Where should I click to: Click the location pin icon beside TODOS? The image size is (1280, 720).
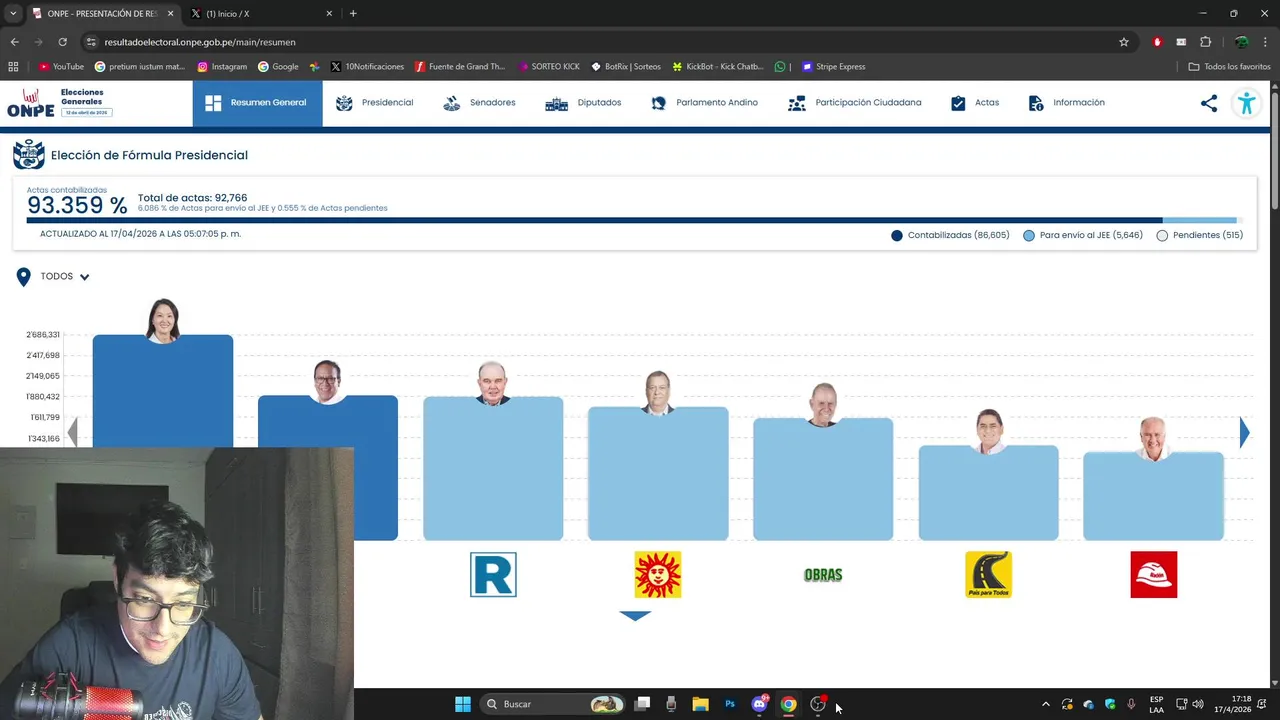click(x=23, y=277)
